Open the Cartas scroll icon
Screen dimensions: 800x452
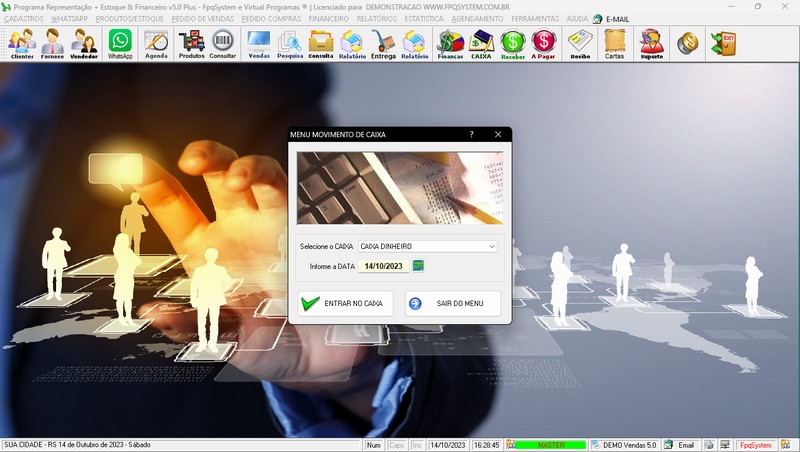[x=615, y=44]
